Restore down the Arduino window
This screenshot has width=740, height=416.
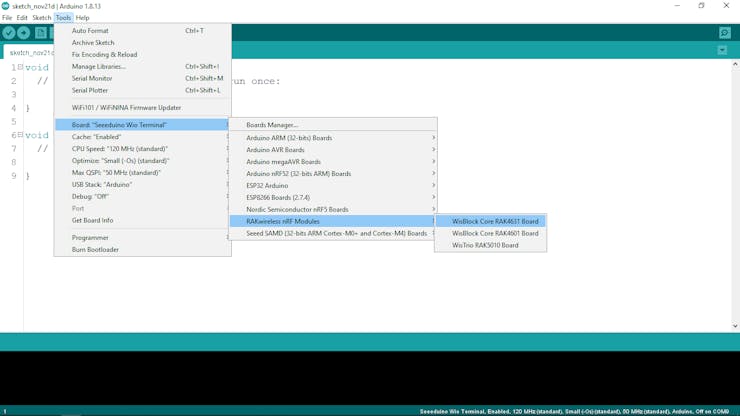pos(701,6)
